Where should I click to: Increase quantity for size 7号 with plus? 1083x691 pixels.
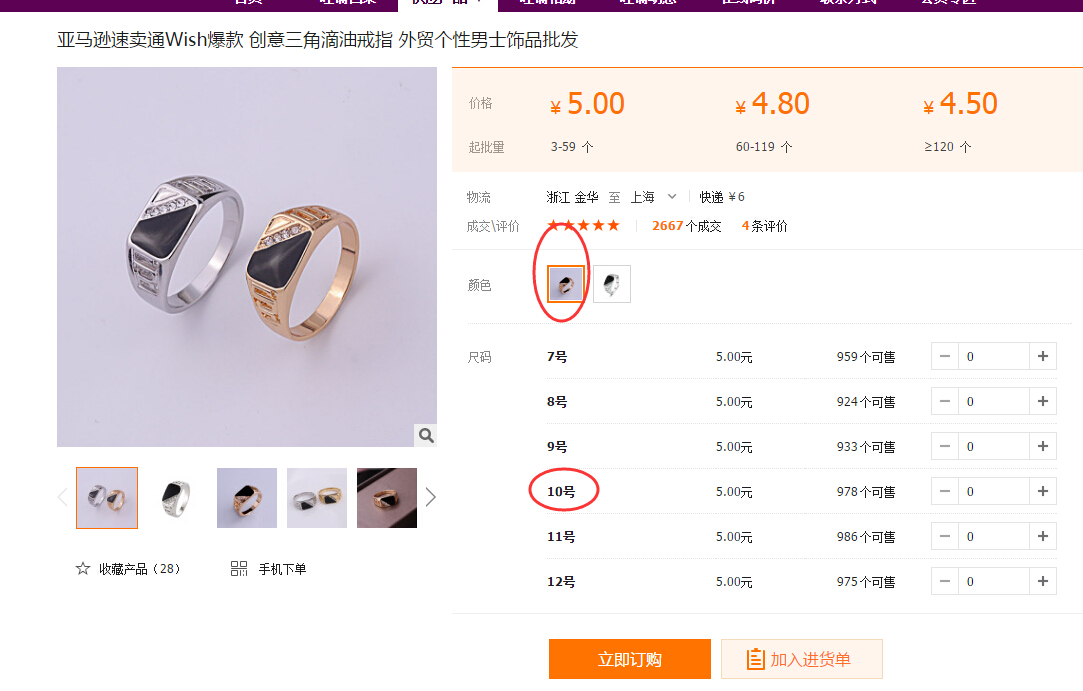(x=1043, y=357)
